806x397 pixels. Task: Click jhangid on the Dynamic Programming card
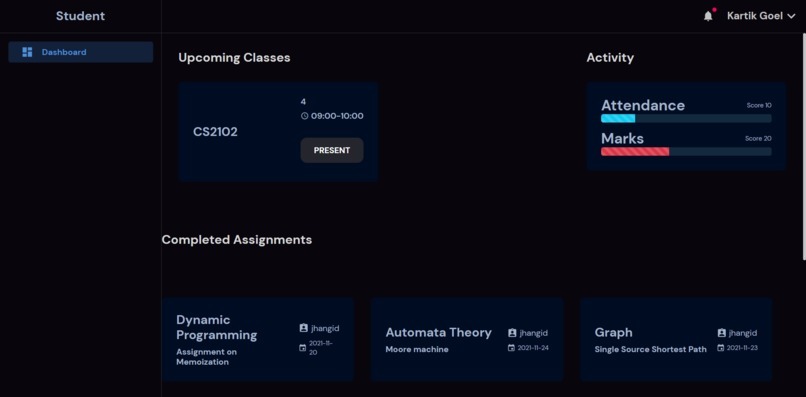coord(325,328)
